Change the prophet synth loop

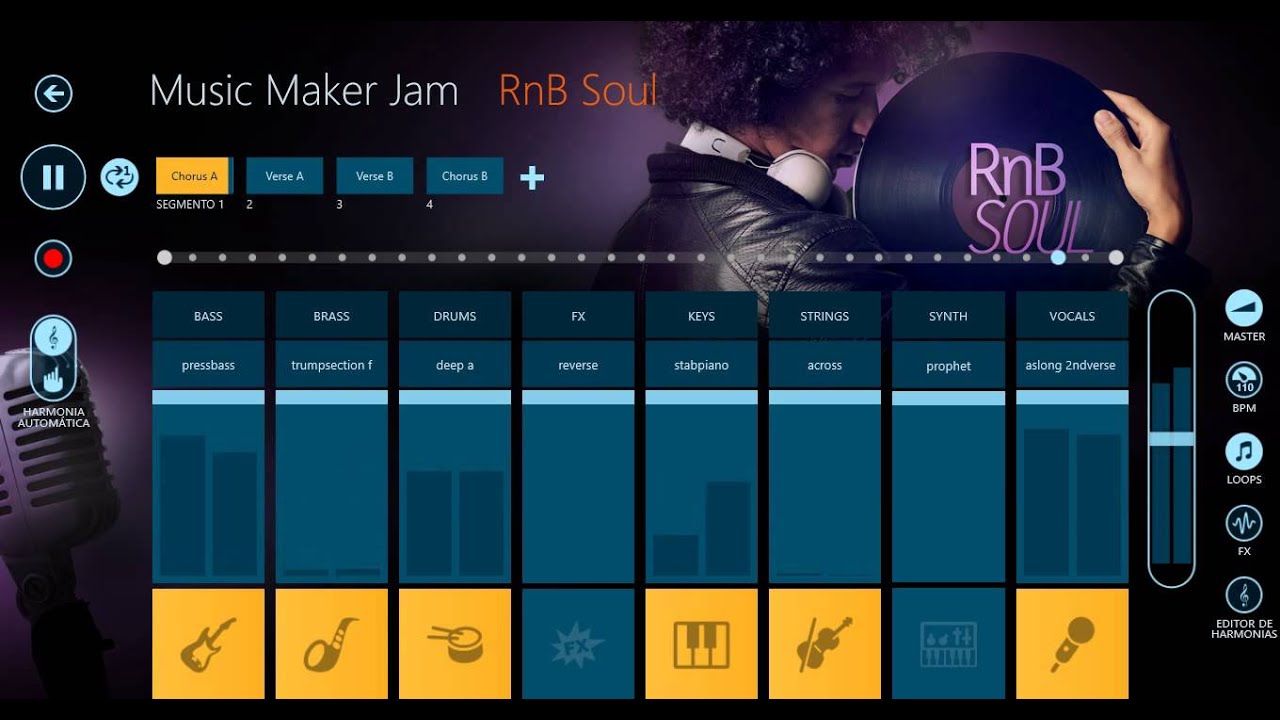948,365
